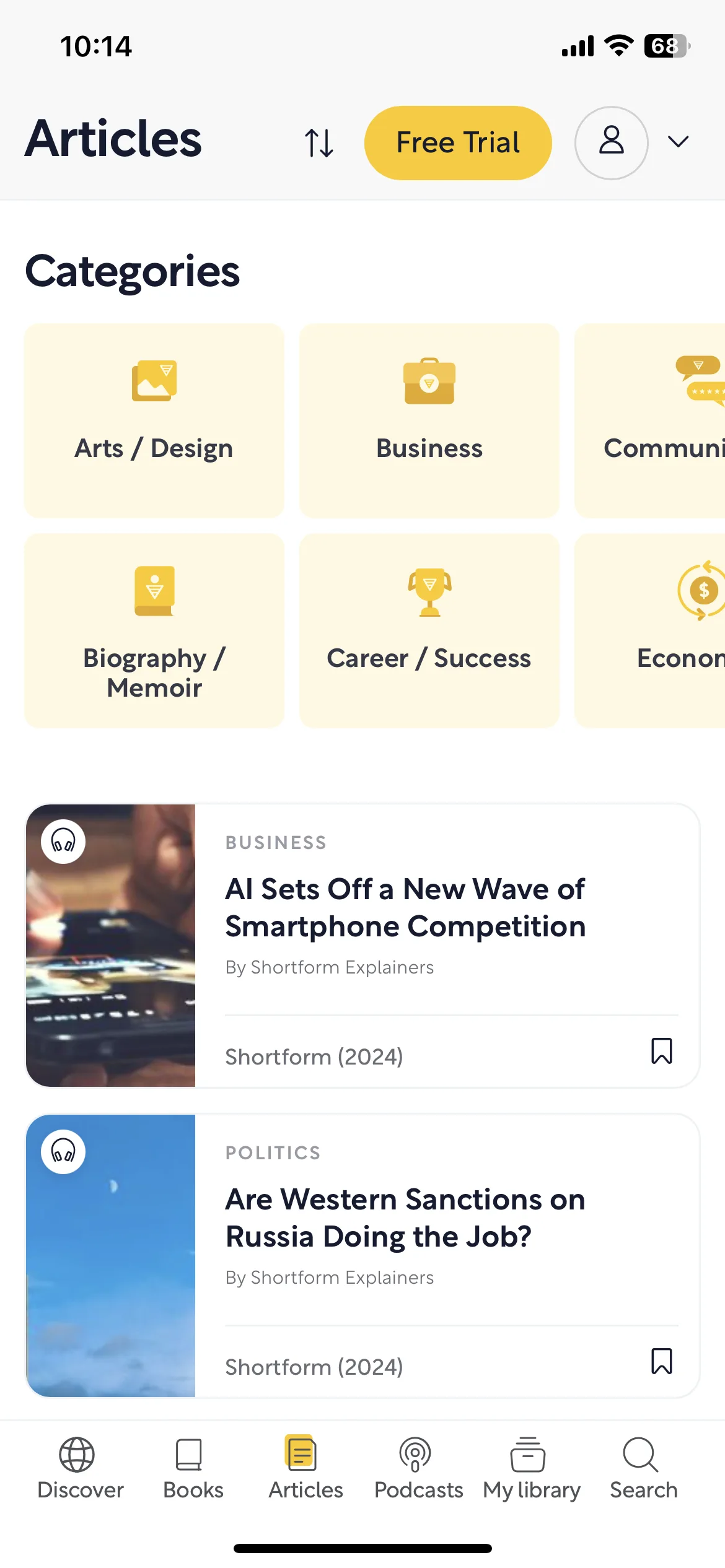Select the Business category card
This screenshot has height=1568, width=725.
[x=429, y=420]
